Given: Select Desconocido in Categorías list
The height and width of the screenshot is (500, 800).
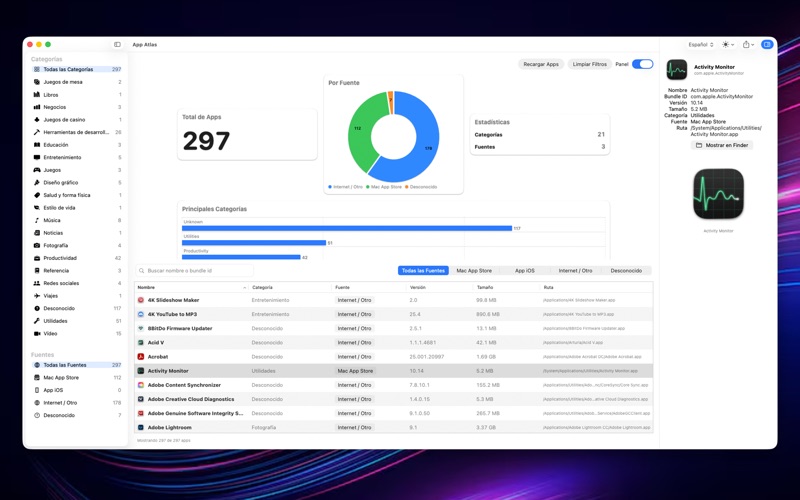Looking at the screenshot, I should pos(77,308).
